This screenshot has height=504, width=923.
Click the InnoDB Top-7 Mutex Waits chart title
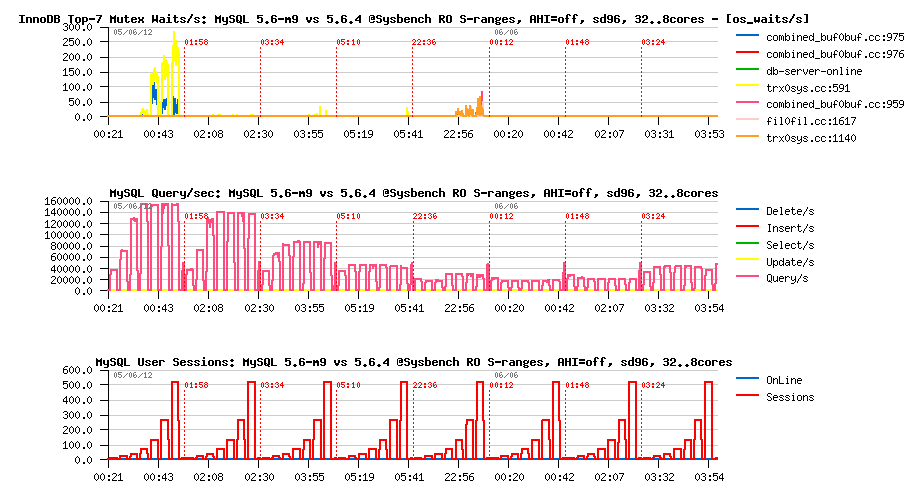(414, 19)
